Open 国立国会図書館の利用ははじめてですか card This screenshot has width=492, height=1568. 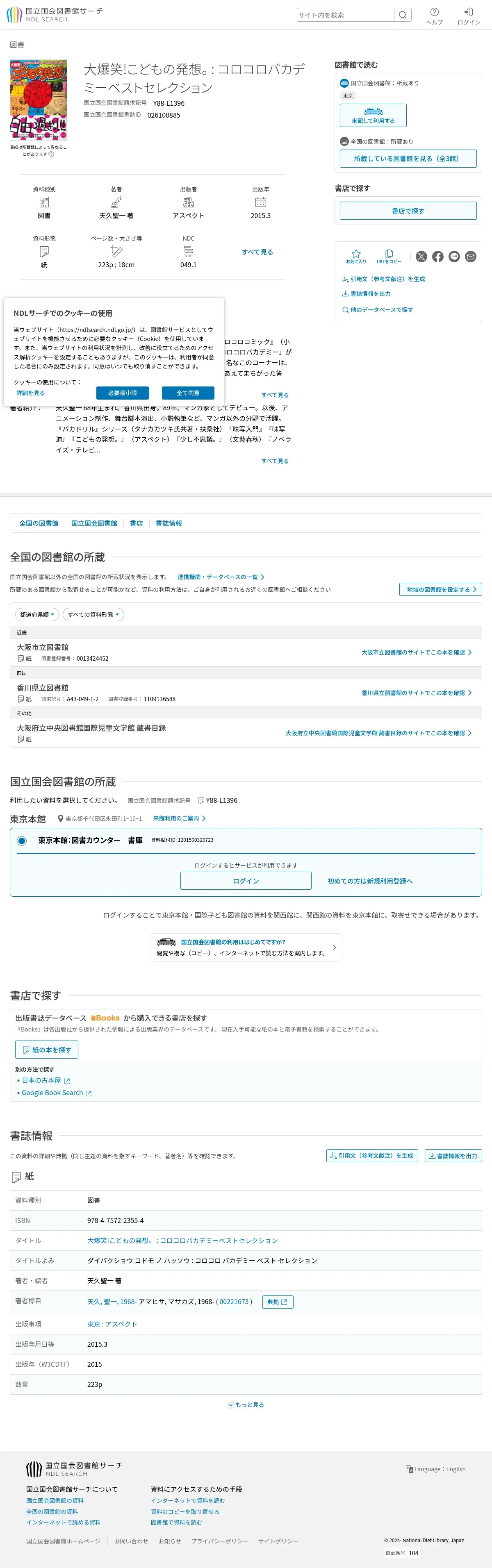pos(246,947)
